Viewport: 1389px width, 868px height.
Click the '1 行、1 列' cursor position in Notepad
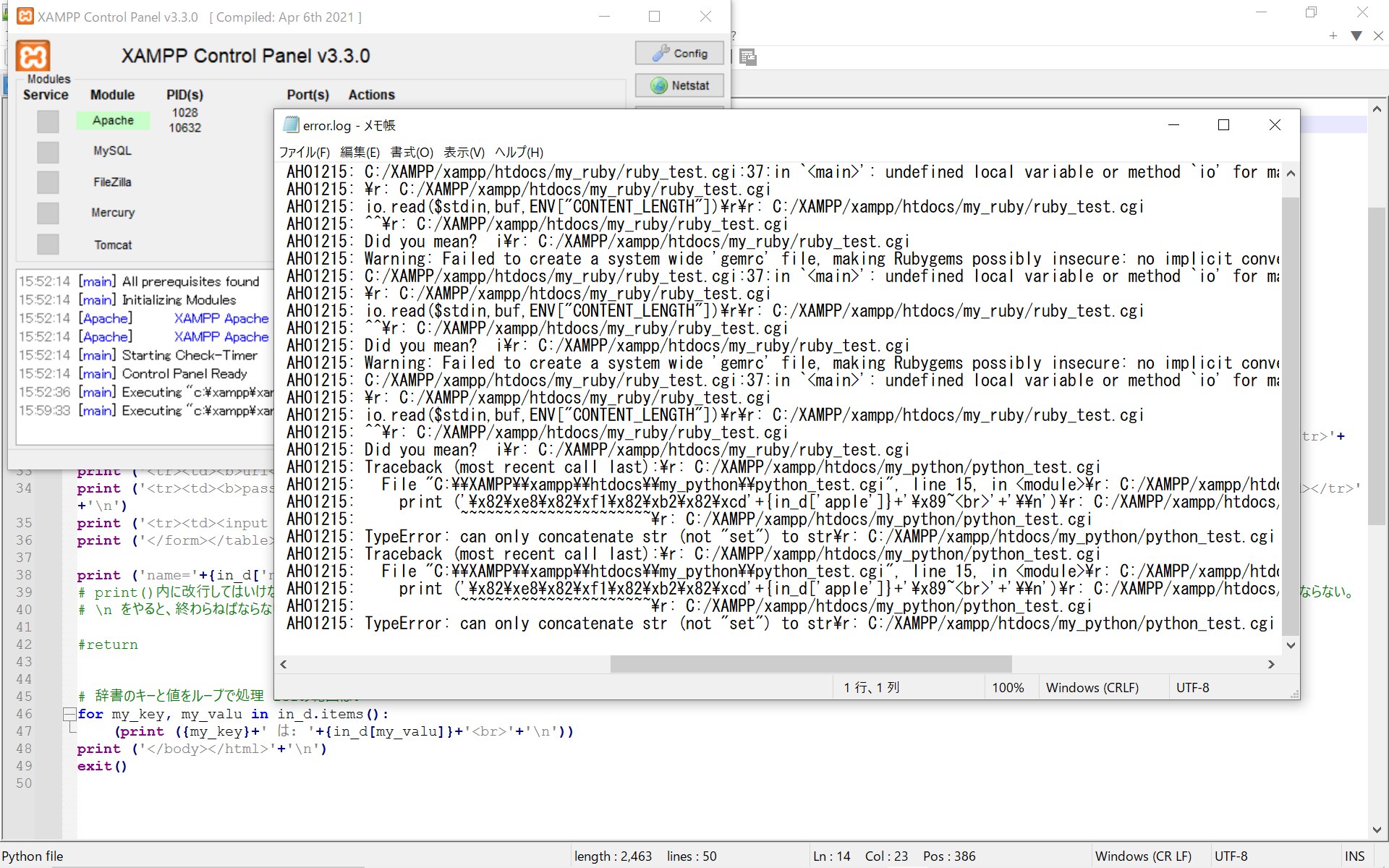point(872,688)
